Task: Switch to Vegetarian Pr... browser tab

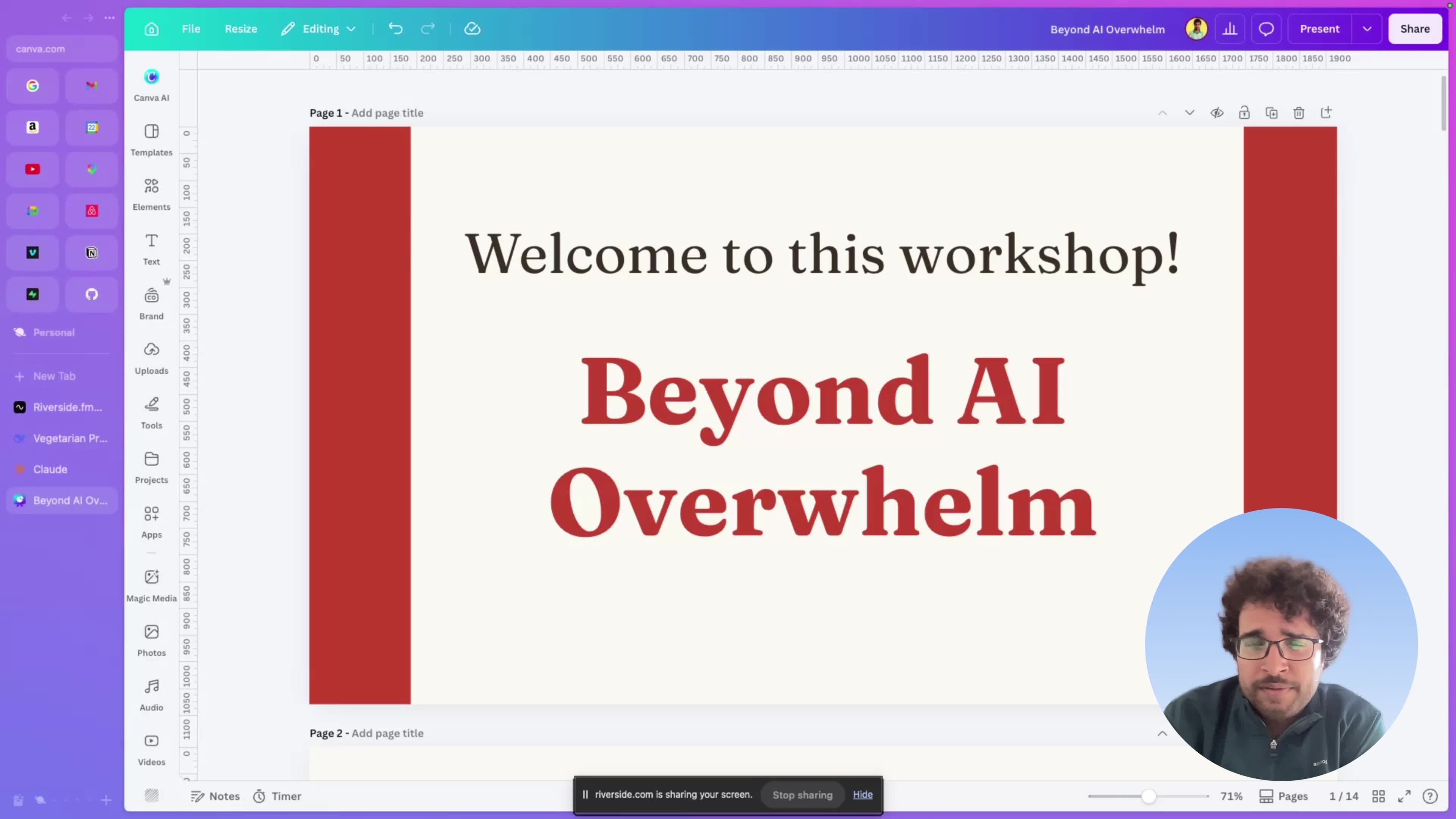Action: 62,438
